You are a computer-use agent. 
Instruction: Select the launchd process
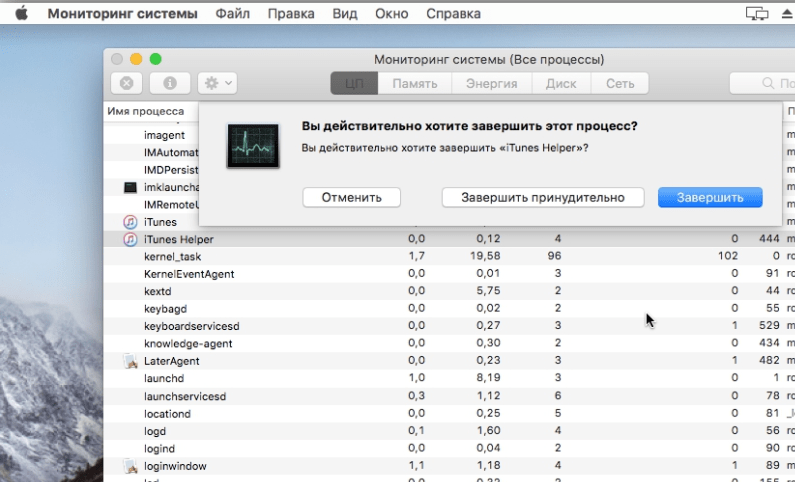[x=164, y=378]
